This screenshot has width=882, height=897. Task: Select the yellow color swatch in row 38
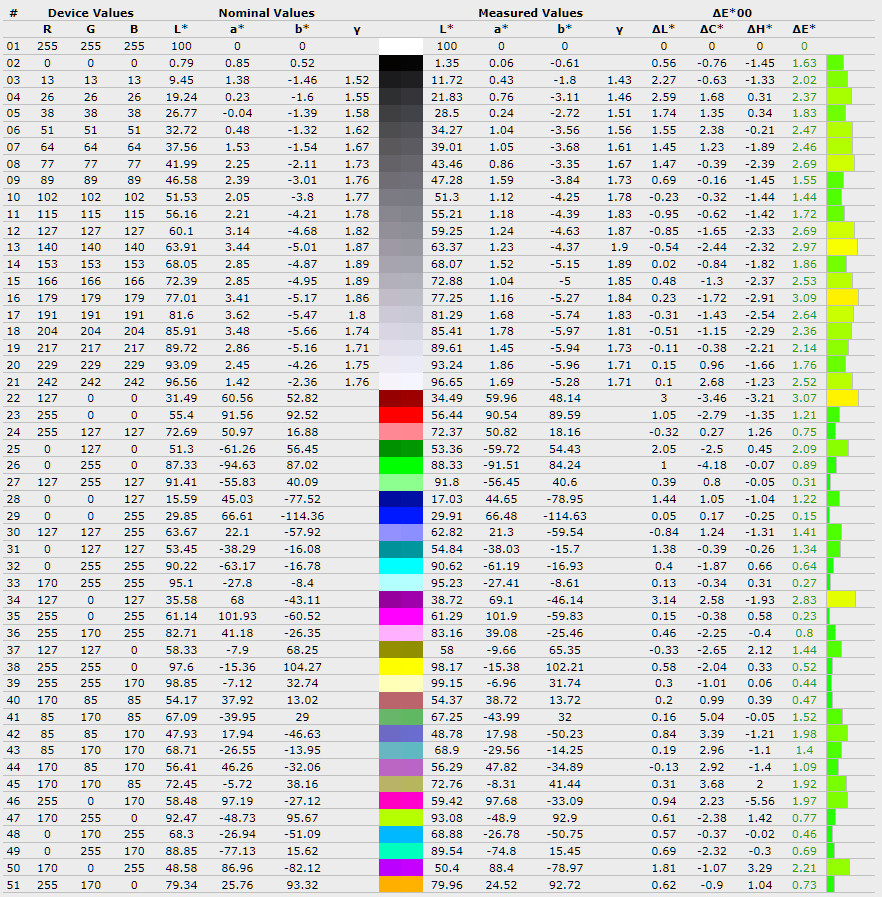click(401, 667)
